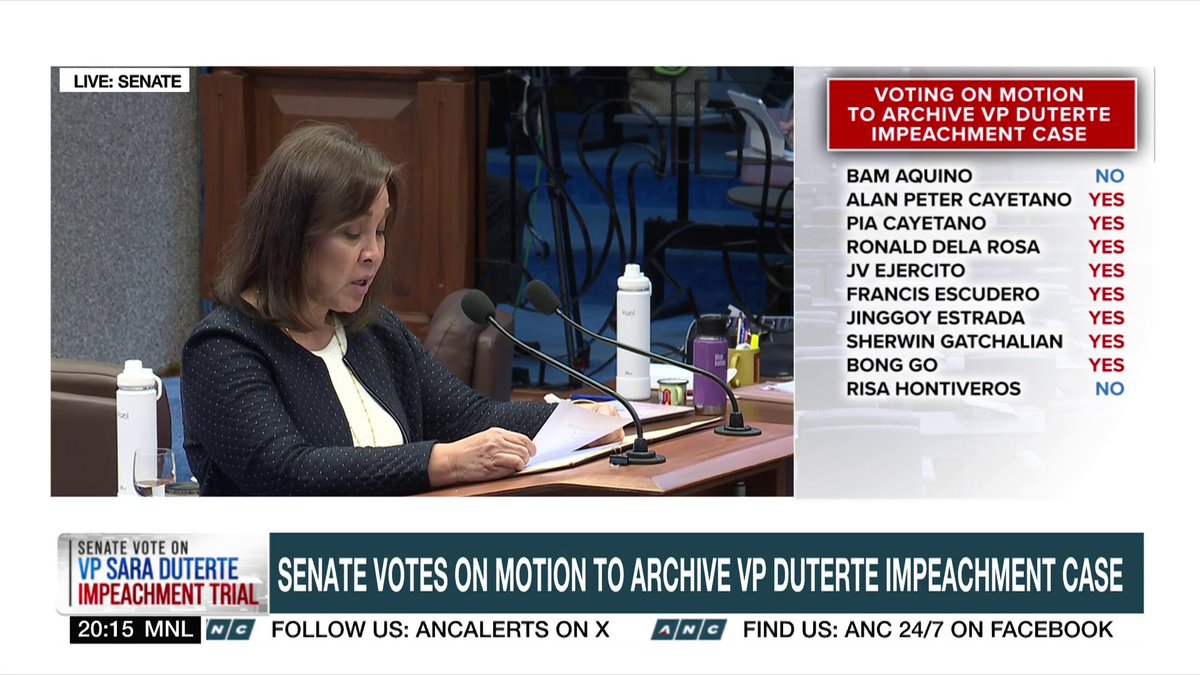This screenshot has height=675, width=1200.
Task: Click the live Senate video feed
Action: coord(422,281)
